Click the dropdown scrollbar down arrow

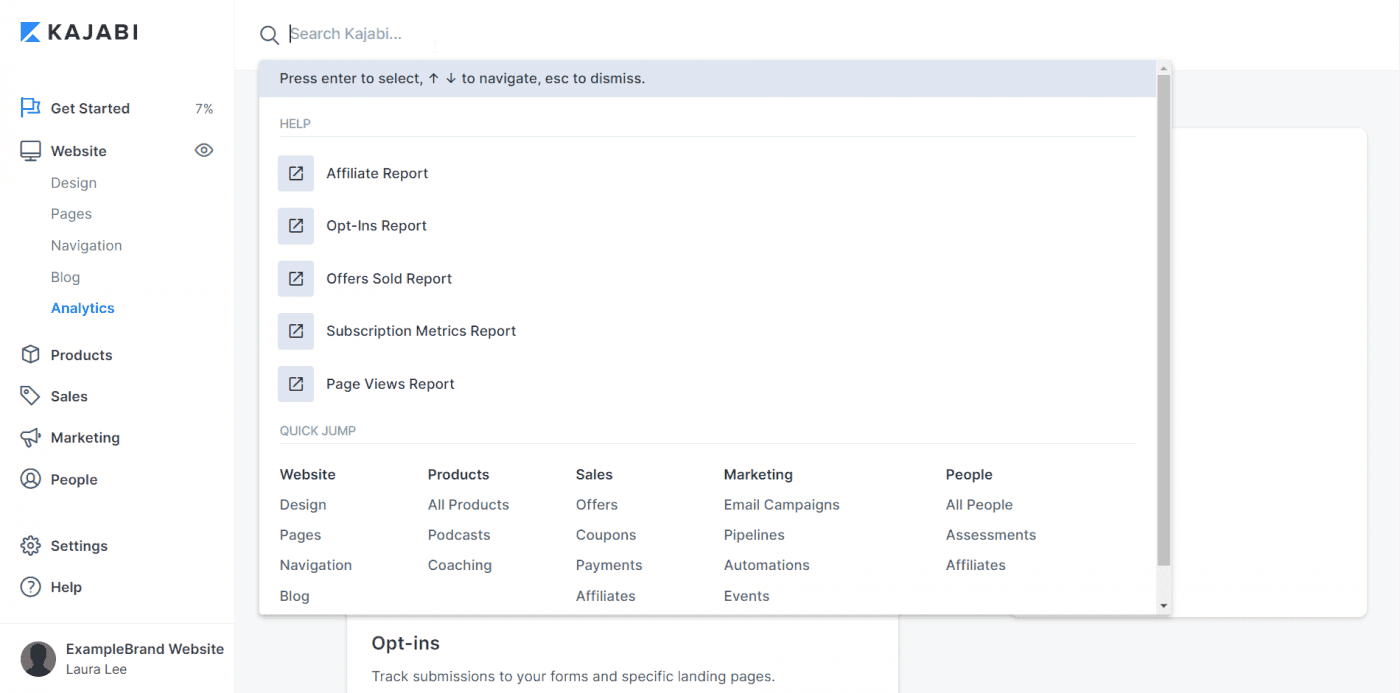[x=1163, y=606]
